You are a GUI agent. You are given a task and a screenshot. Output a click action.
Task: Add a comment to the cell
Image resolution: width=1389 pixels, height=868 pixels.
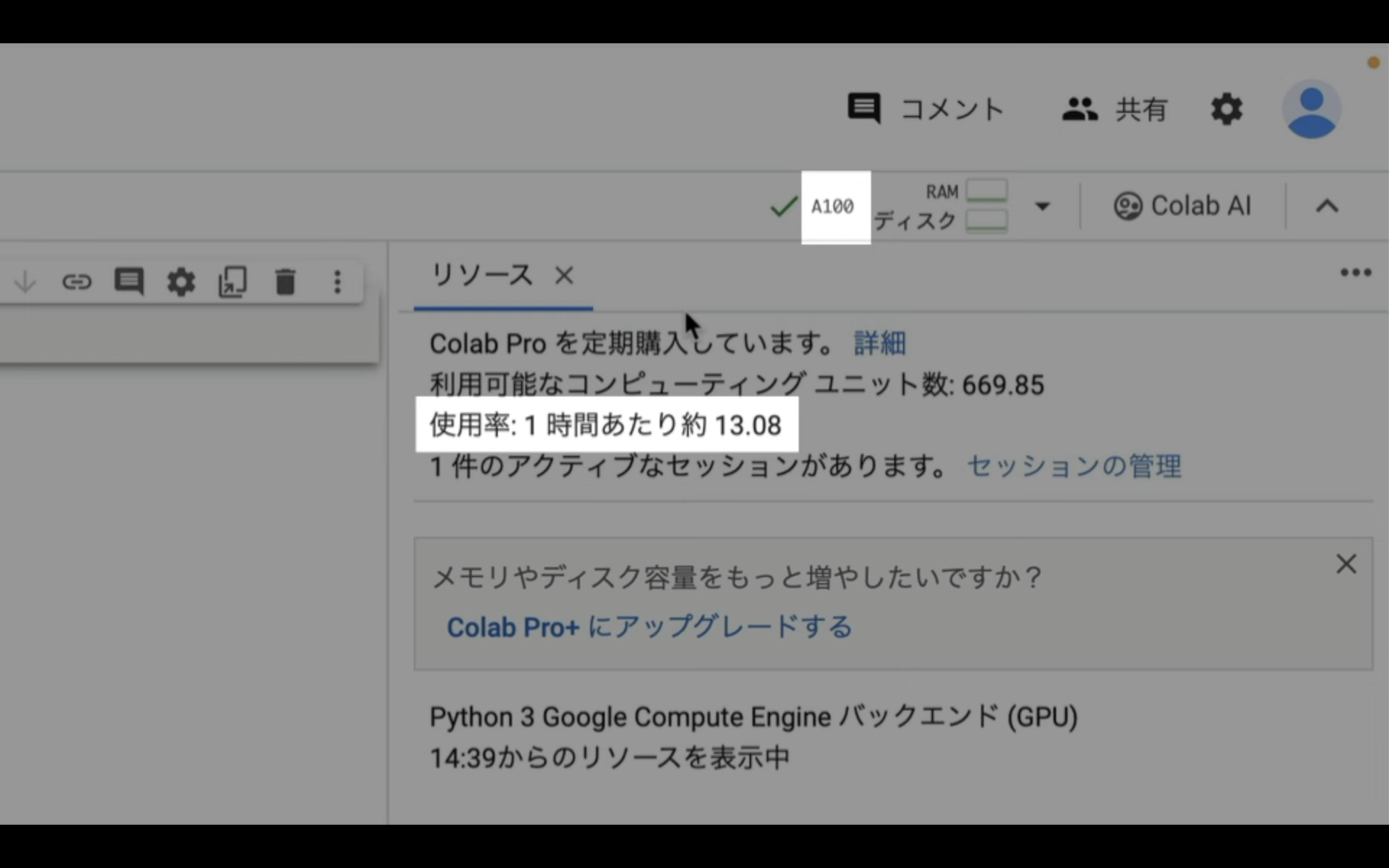[129, 281]
